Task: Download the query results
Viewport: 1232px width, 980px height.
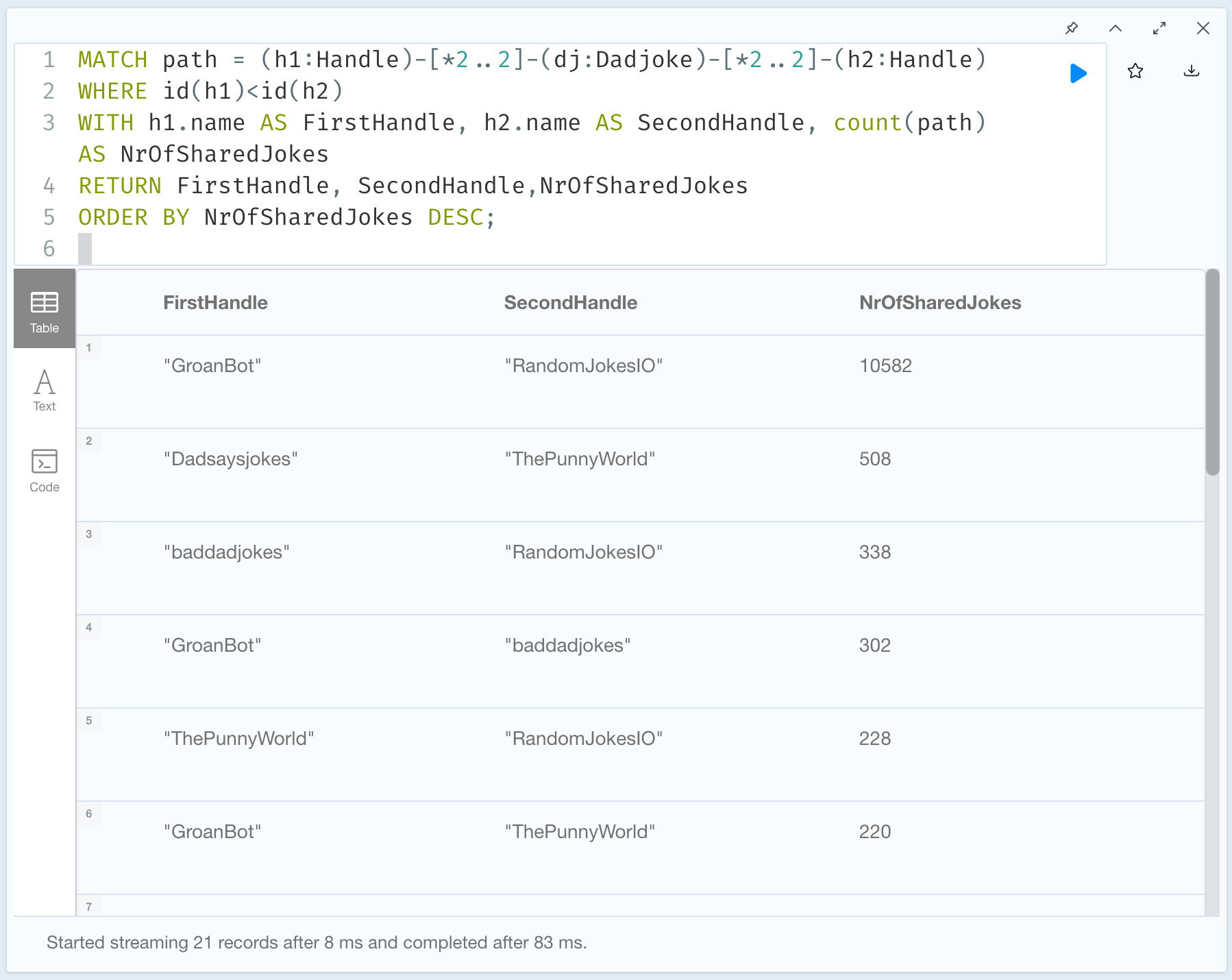Action: coord(1192,71)
